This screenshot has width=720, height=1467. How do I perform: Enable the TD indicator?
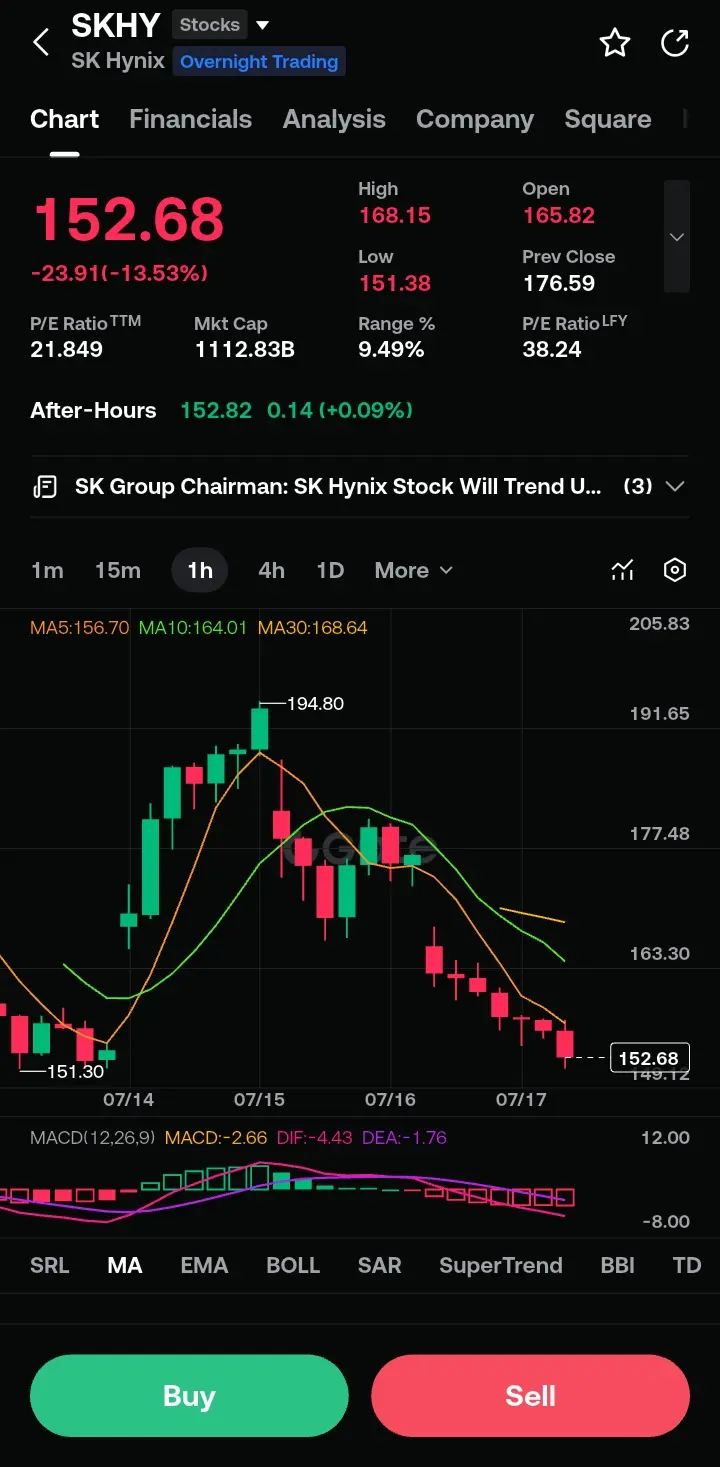687,1265
